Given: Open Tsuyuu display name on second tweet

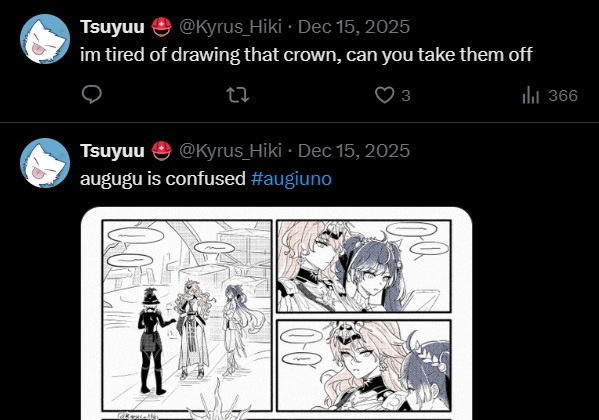Looking at the screenshot, I should pos(112,151).
